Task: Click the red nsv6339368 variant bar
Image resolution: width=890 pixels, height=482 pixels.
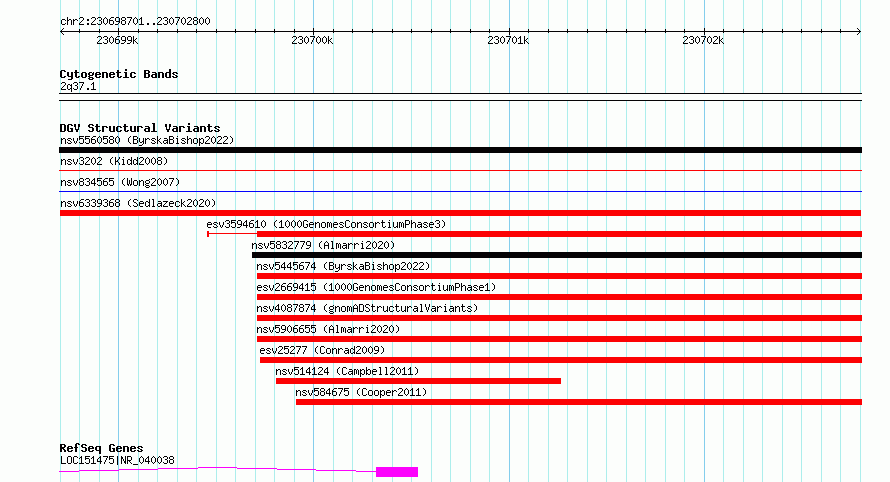Action: click(x=460, y=213)
